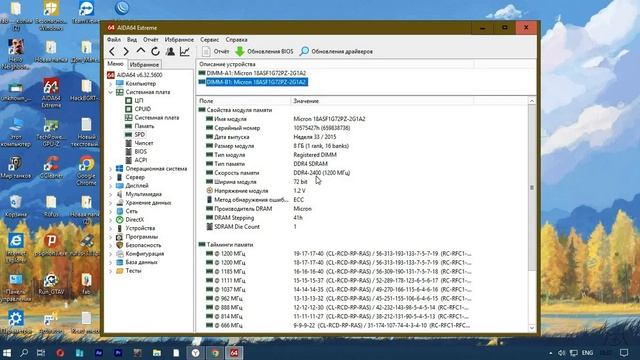Select База данных in the tree
The image size is (640, 360).
click(137, 262)
